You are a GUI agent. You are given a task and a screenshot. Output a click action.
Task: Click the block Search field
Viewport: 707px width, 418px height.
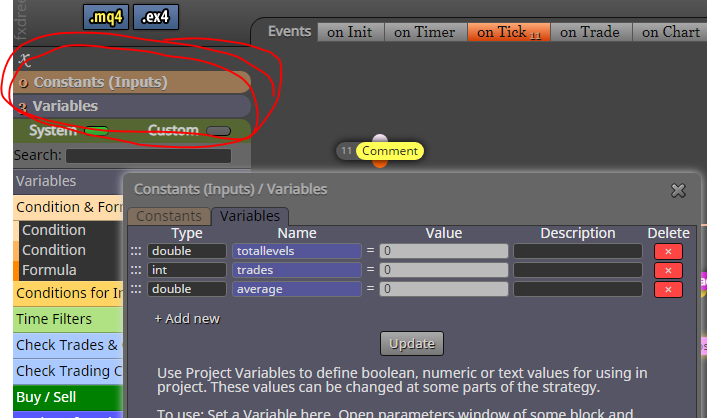click(148, 156)
